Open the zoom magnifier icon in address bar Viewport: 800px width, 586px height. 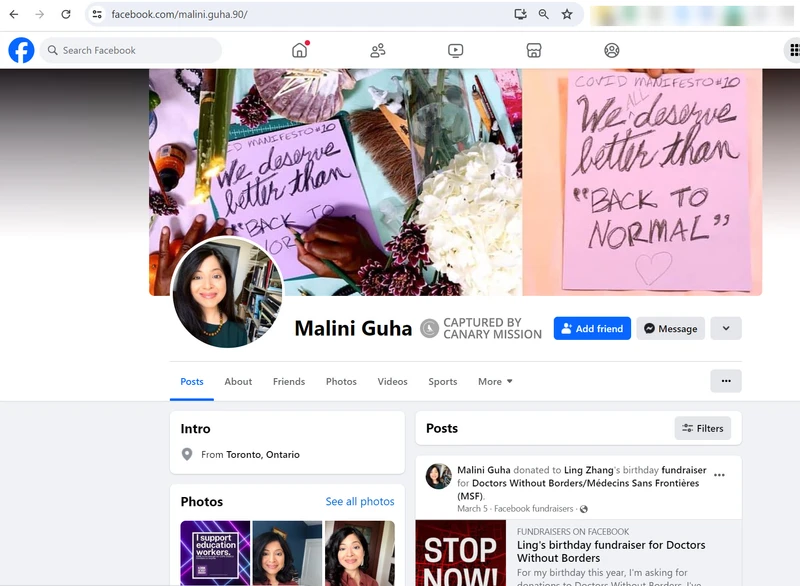tap(543, 14)
